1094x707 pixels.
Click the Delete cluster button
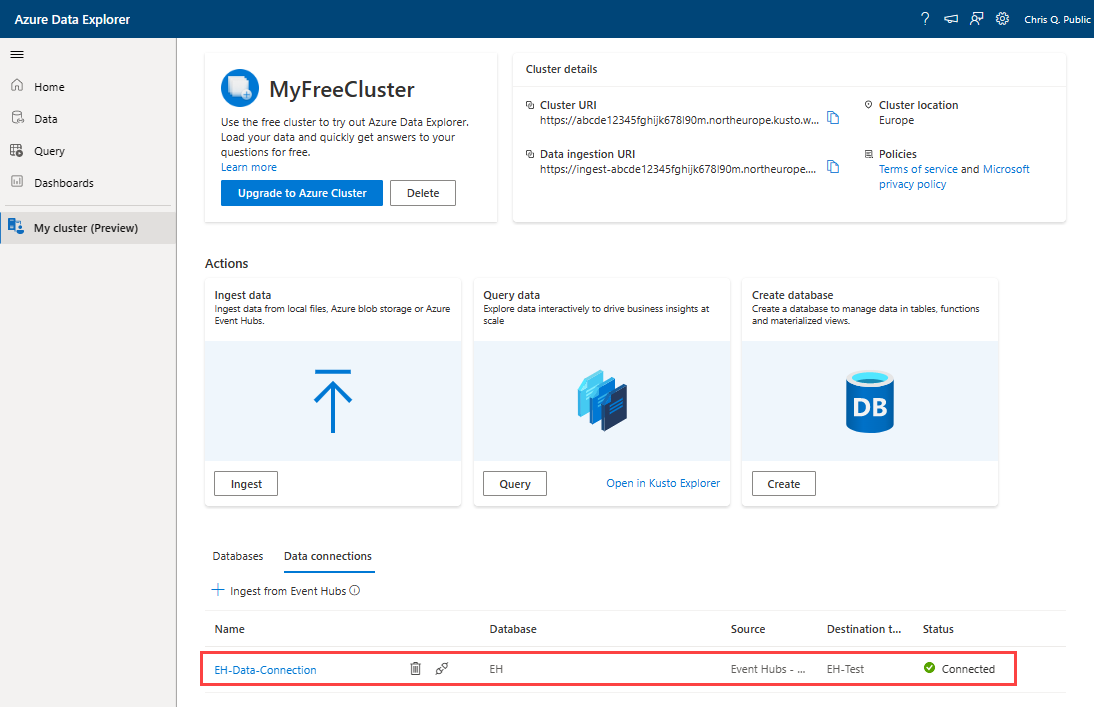point(423,193)
